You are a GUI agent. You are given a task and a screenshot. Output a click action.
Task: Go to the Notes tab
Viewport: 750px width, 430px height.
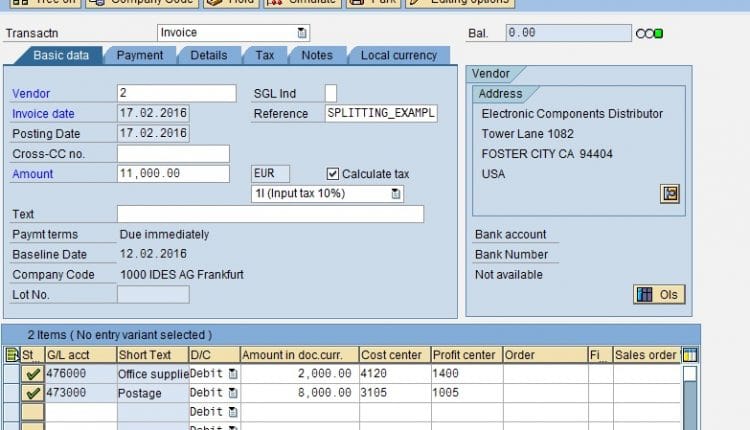pos(317,55)
